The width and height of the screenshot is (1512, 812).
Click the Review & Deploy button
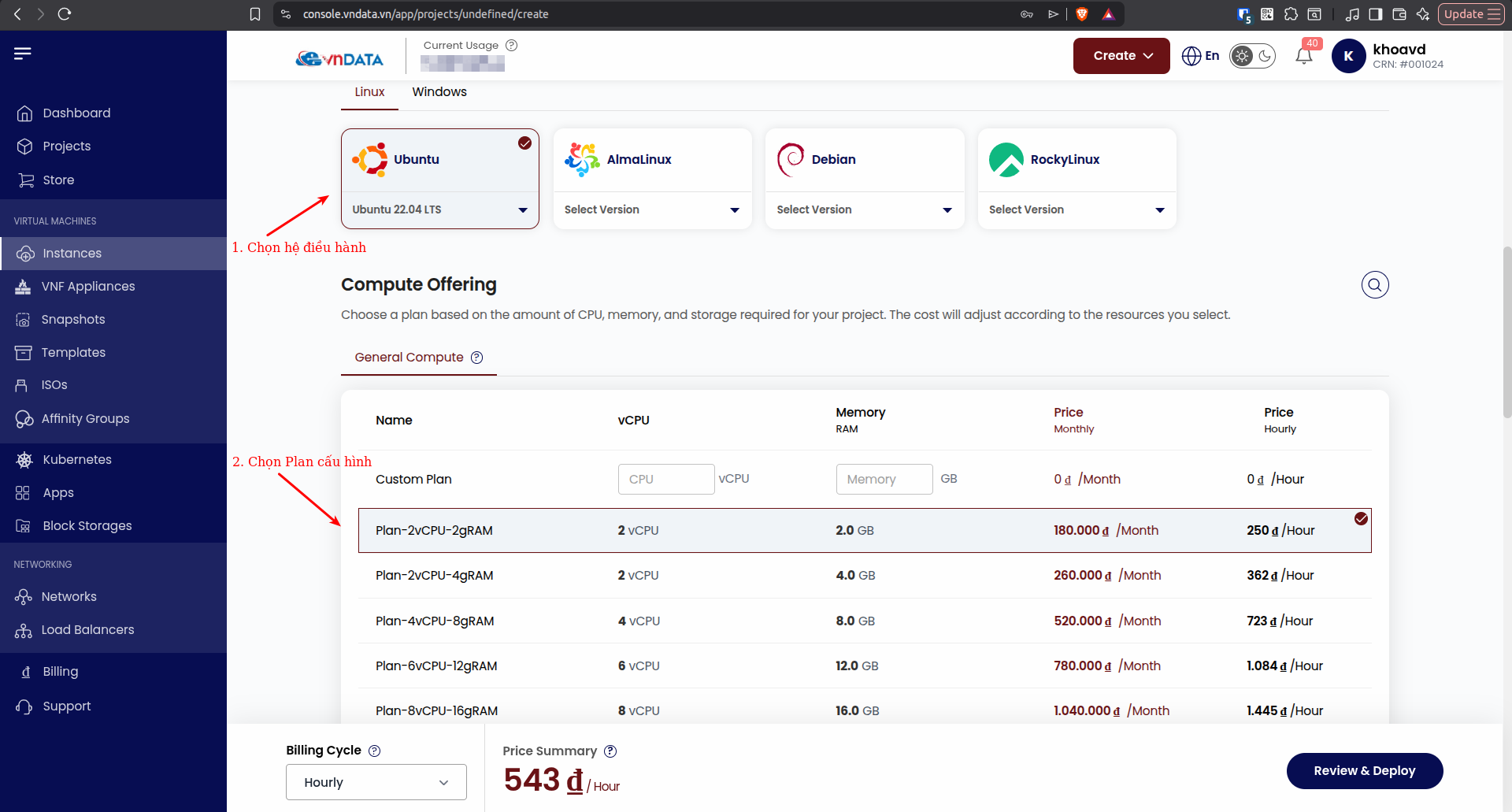pos(1365,771)
